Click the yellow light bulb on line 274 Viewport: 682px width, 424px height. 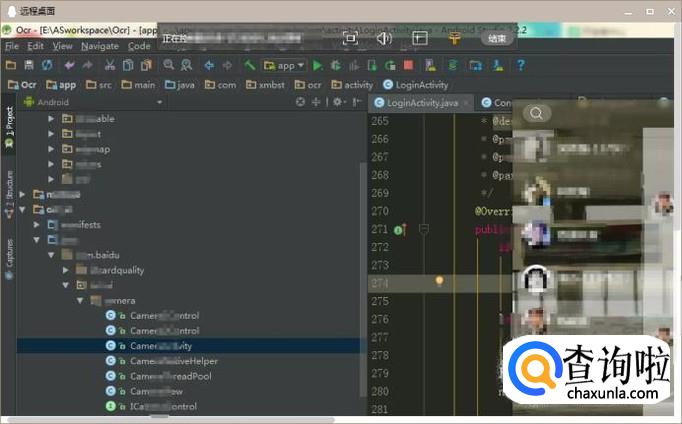[x=438, y=282]
